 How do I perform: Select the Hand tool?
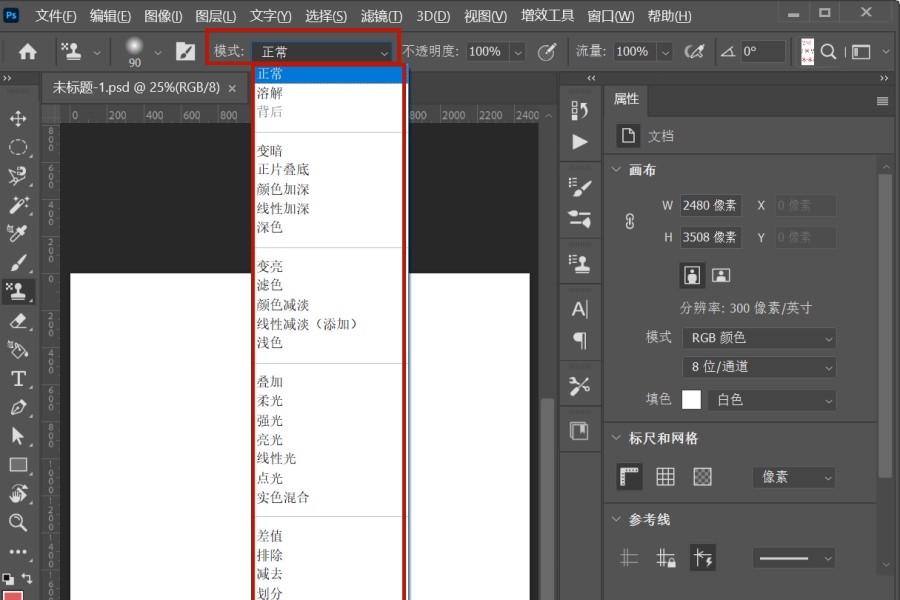(18, 493)
